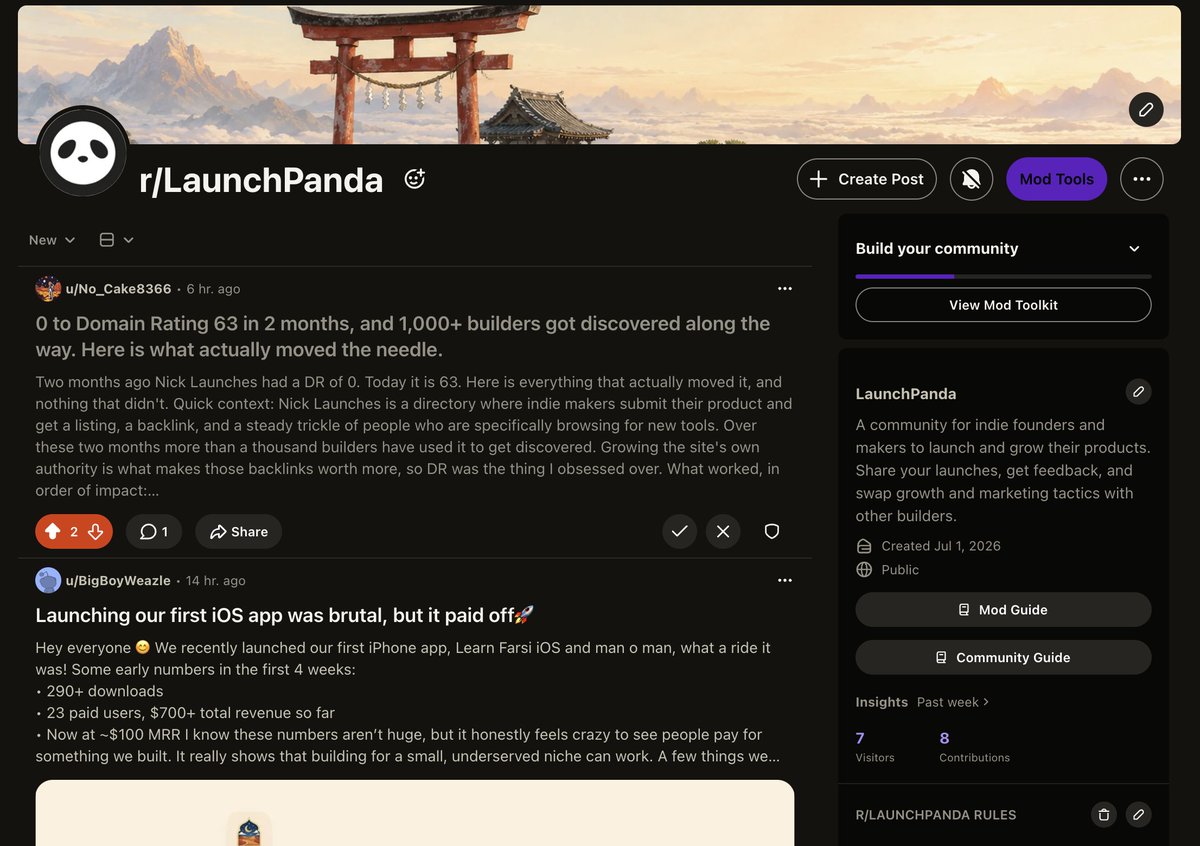Viewport: 1200px width, 846px height.
Task: Open the Domain Rating 63 post title
Action: coord(403,336)
